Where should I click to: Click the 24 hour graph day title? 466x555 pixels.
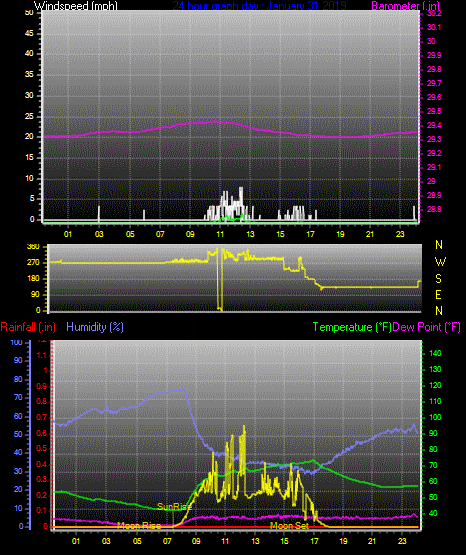(x=259, y=5)
